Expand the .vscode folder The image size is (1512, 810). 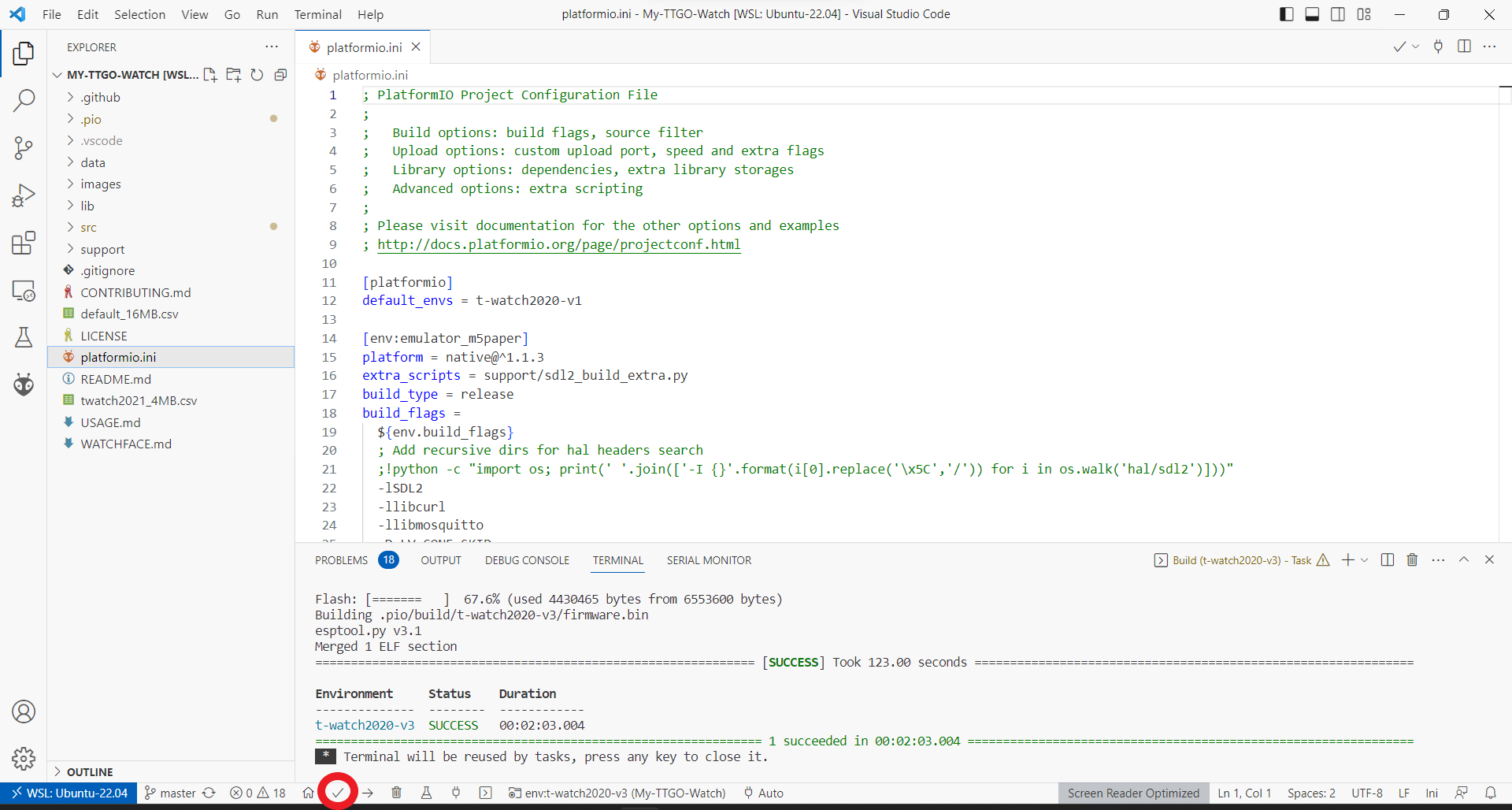pos(170,140)
